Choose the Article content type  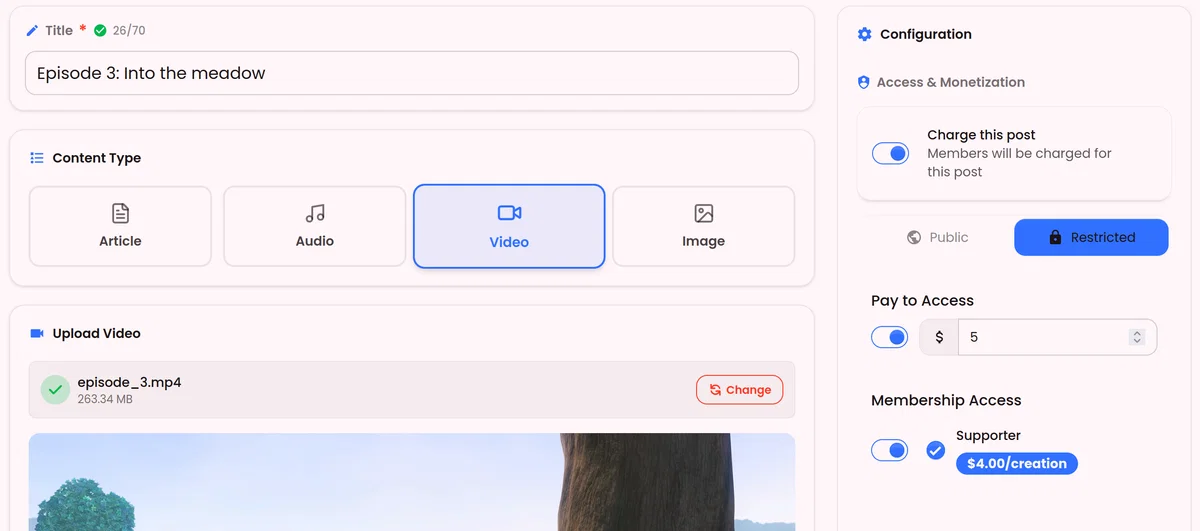120,226
